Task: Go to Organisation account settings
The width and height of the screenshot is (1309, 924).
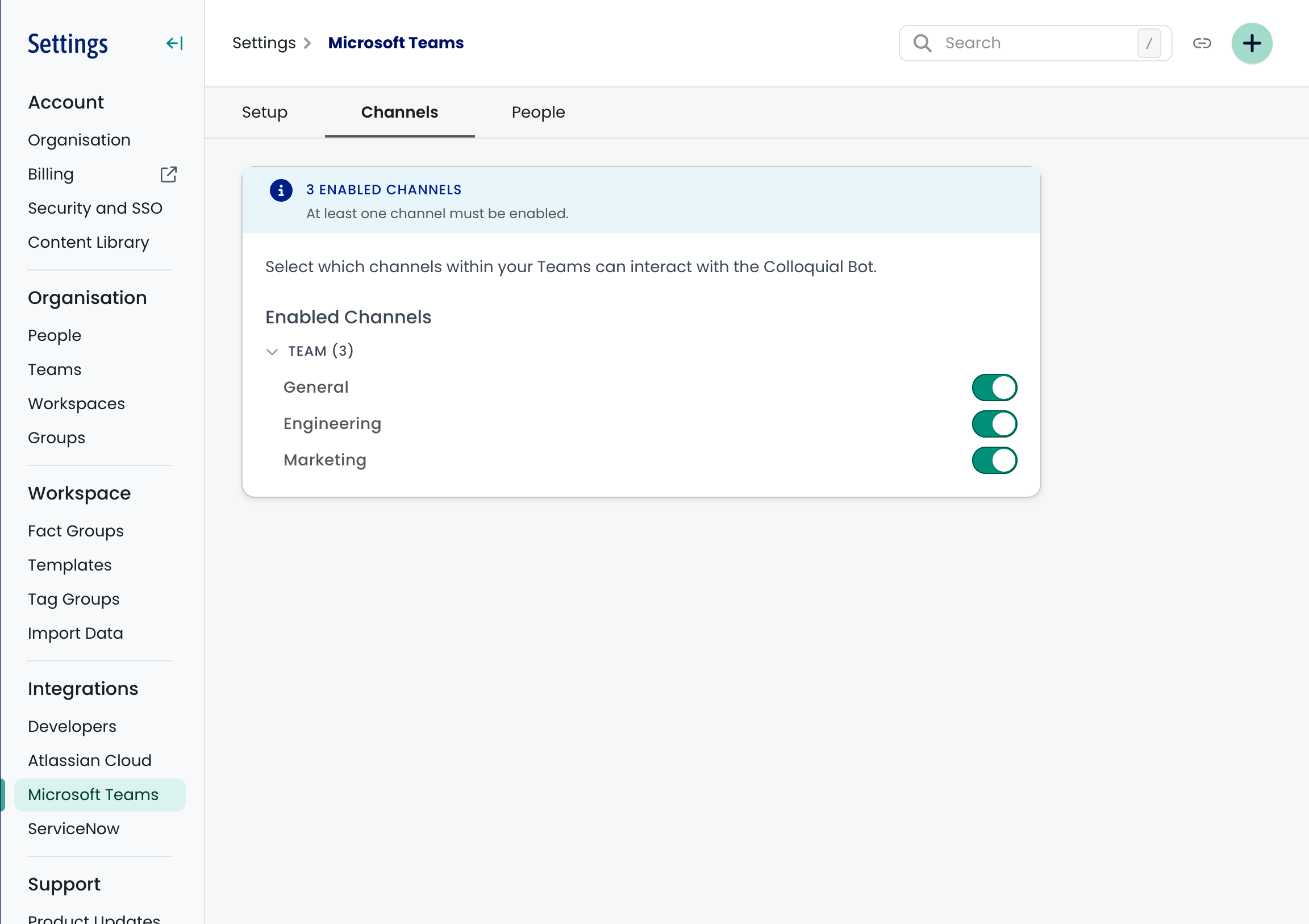Action: click(x=79, y=140)
